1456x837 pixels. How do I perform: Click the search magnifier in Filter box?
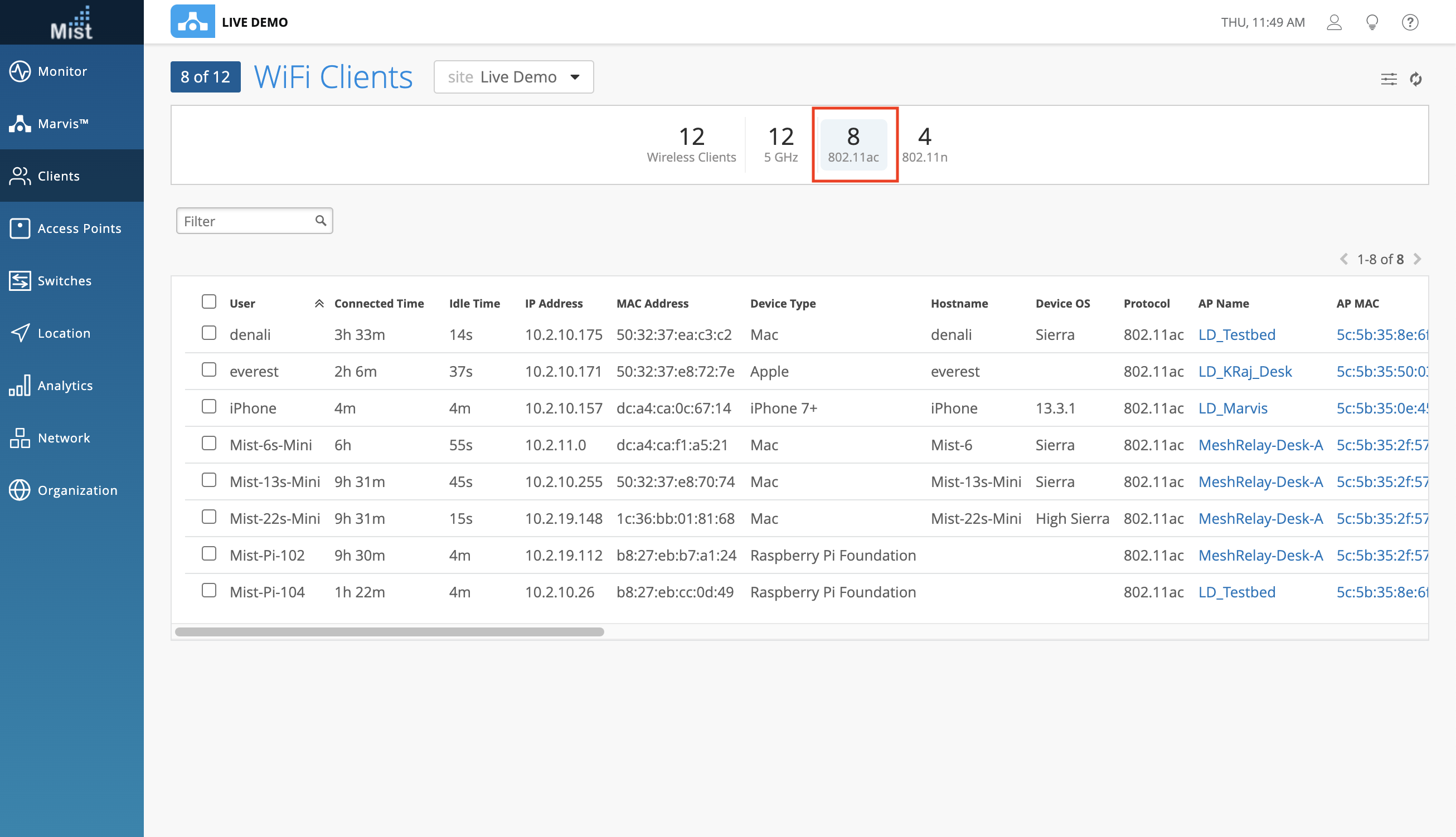(321, 221)
